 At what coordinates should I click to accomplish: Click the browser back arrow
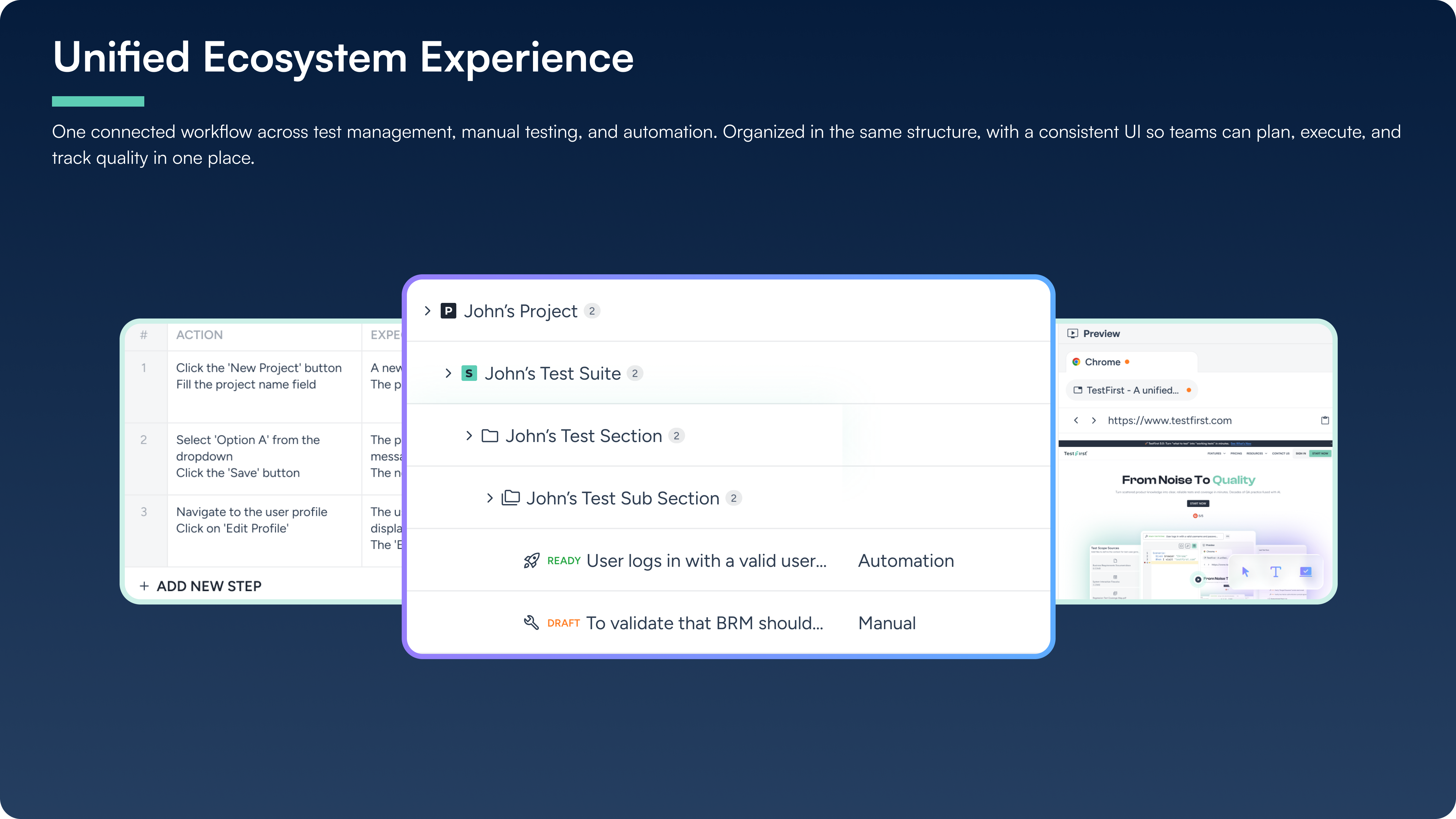[1076, 420]
